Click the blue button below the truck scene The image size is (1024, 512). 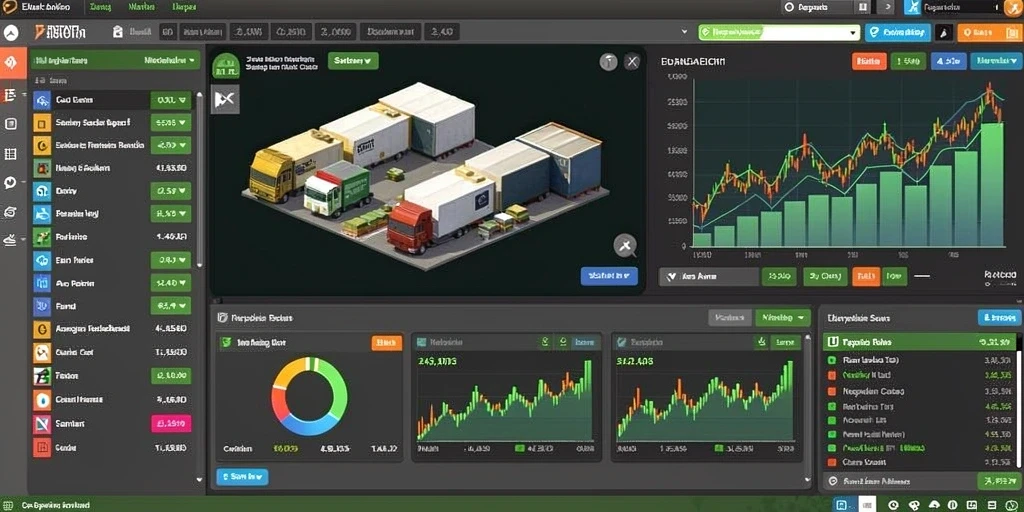click(609, 276)
